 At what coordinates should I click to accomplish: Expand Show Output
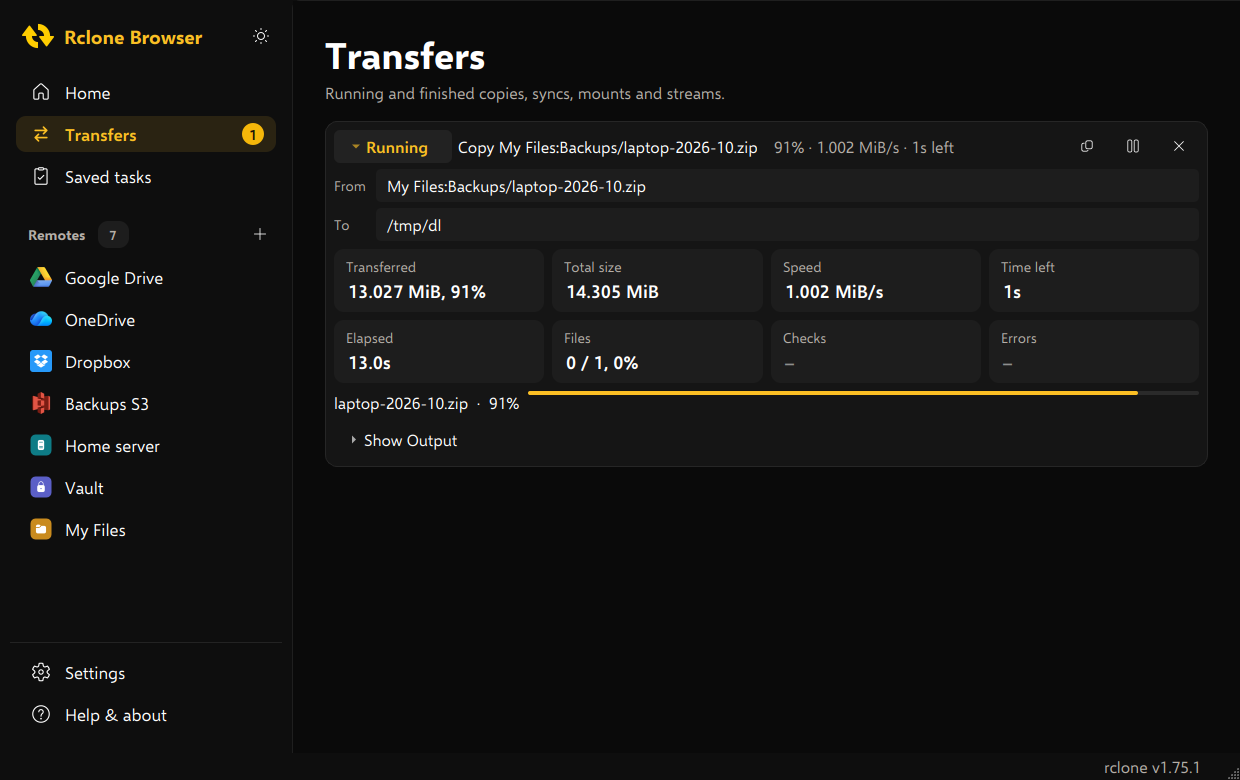click(x=404, y=440)
